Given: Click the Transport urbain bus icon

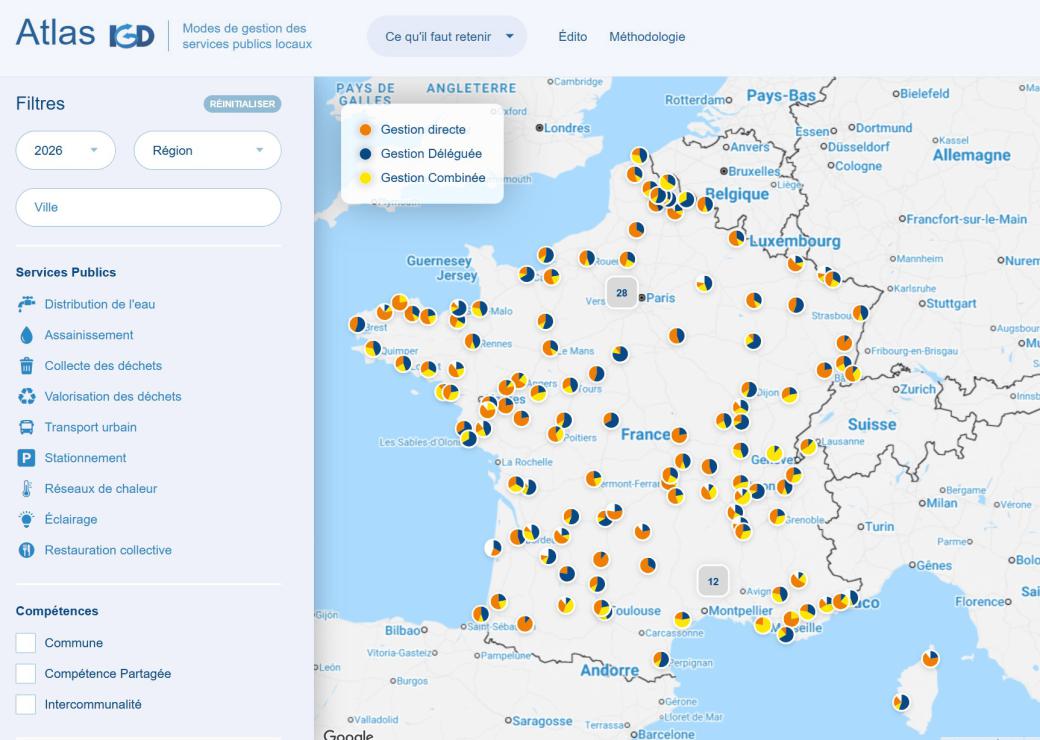Looking at the screenshot, I should coord(27,427).
